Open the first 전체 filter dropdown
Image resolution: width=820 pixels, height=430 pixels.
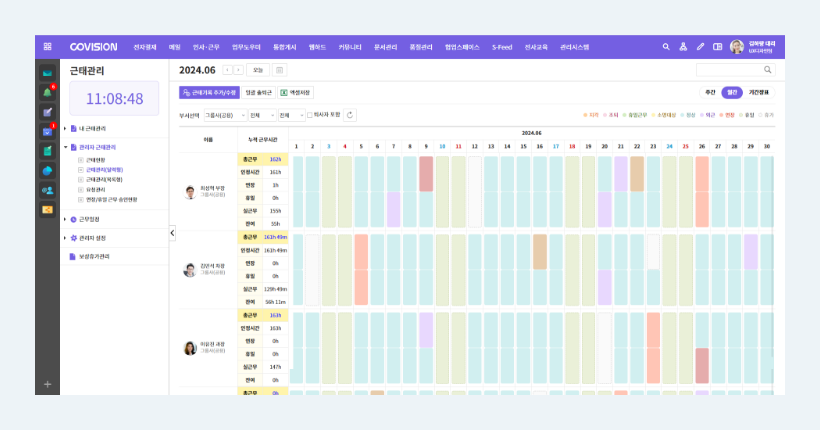(x=262, y=115)
